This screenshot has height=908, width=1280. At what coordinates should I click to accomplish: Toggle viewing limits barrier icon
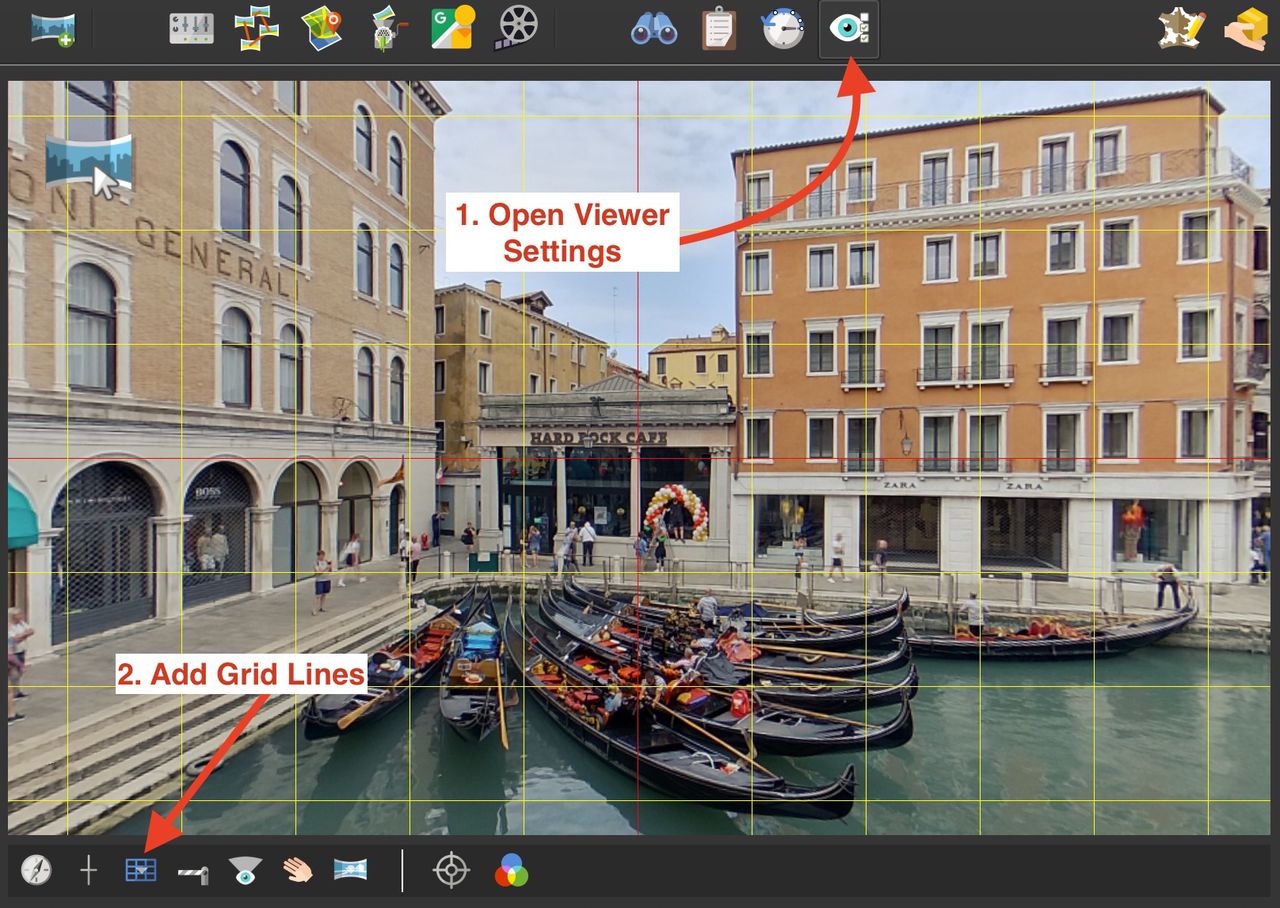193,874
